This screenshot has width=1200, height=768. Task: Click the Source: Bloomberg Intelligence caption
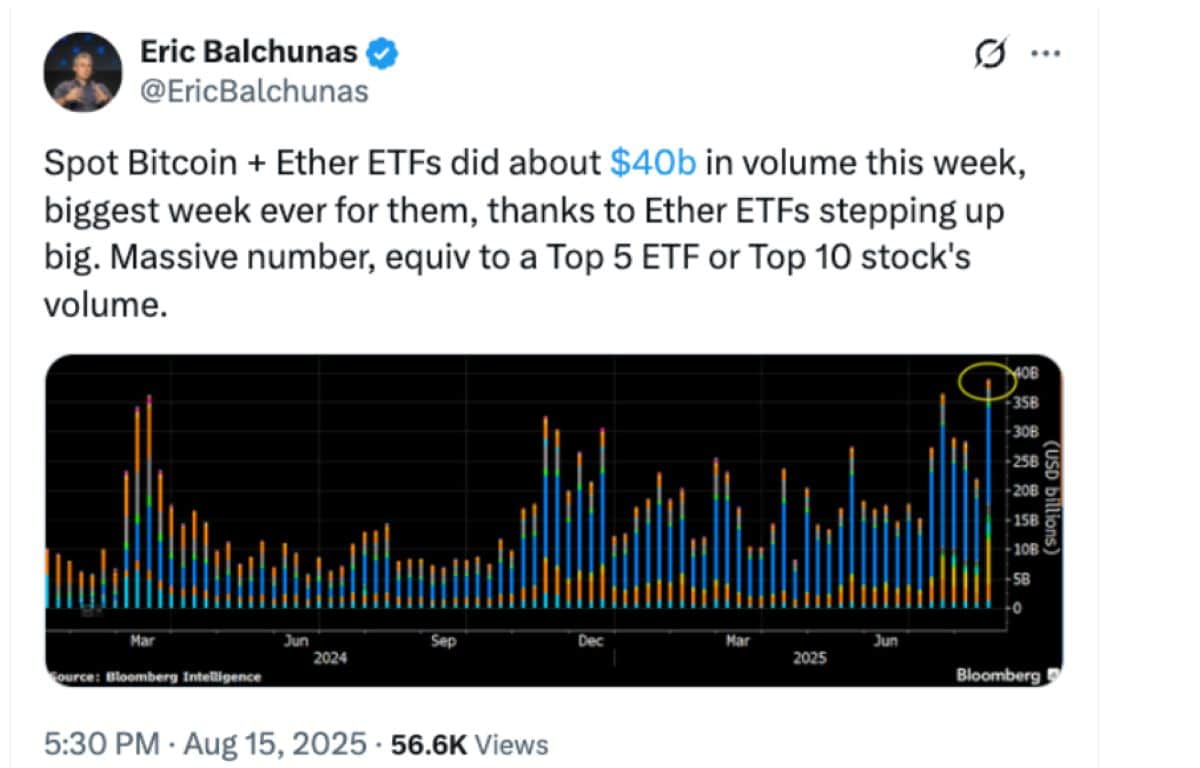point(154,677)
